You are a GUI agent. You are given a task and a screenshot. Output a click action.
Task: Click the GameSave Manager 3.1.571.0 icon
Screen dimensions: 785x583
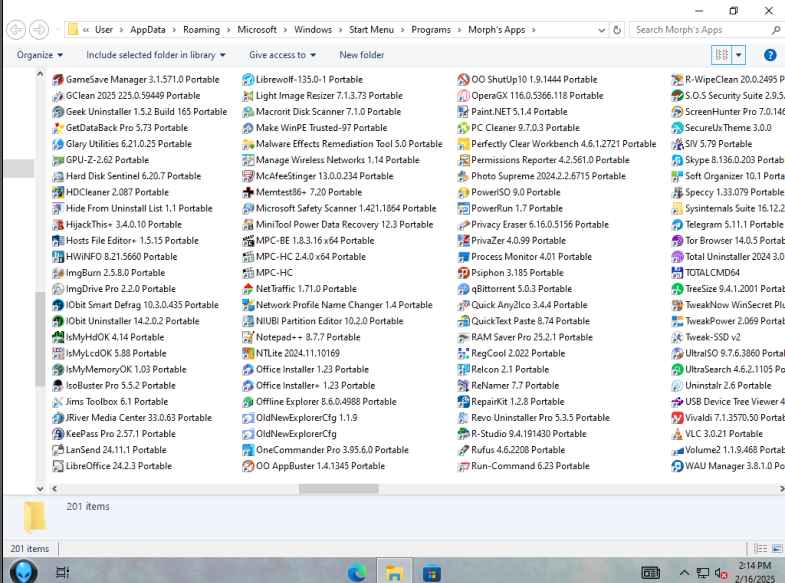58,80
